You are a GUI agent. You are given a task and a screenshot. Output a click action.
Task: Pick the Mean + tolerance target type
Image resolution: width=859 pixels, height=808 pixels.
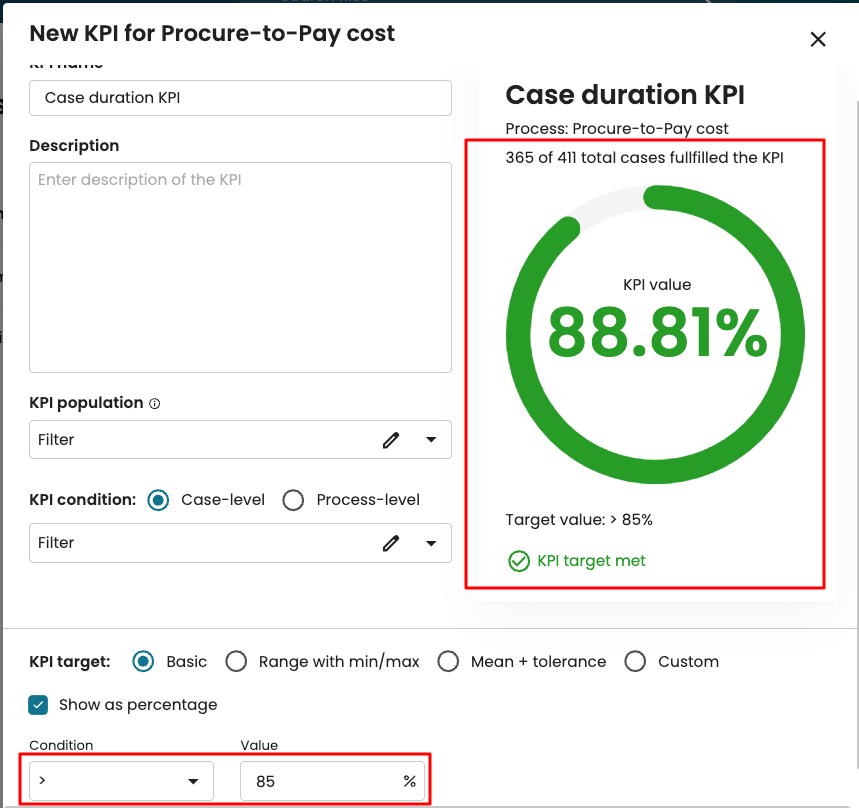pyautogui.click(x=448, y=661)
